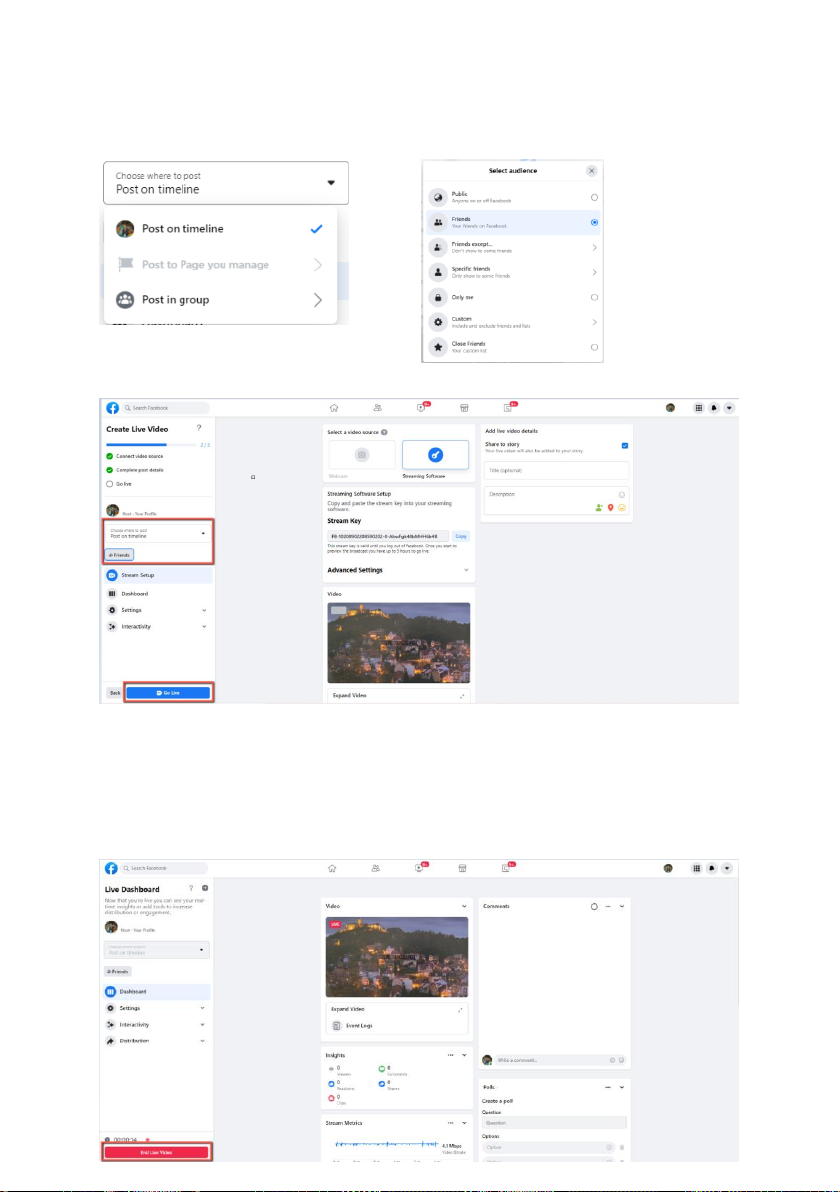Viewport: 840px width, 1192px height.
Task: Open Dashboard in Create Live Video sidebar
Action: 157,594
